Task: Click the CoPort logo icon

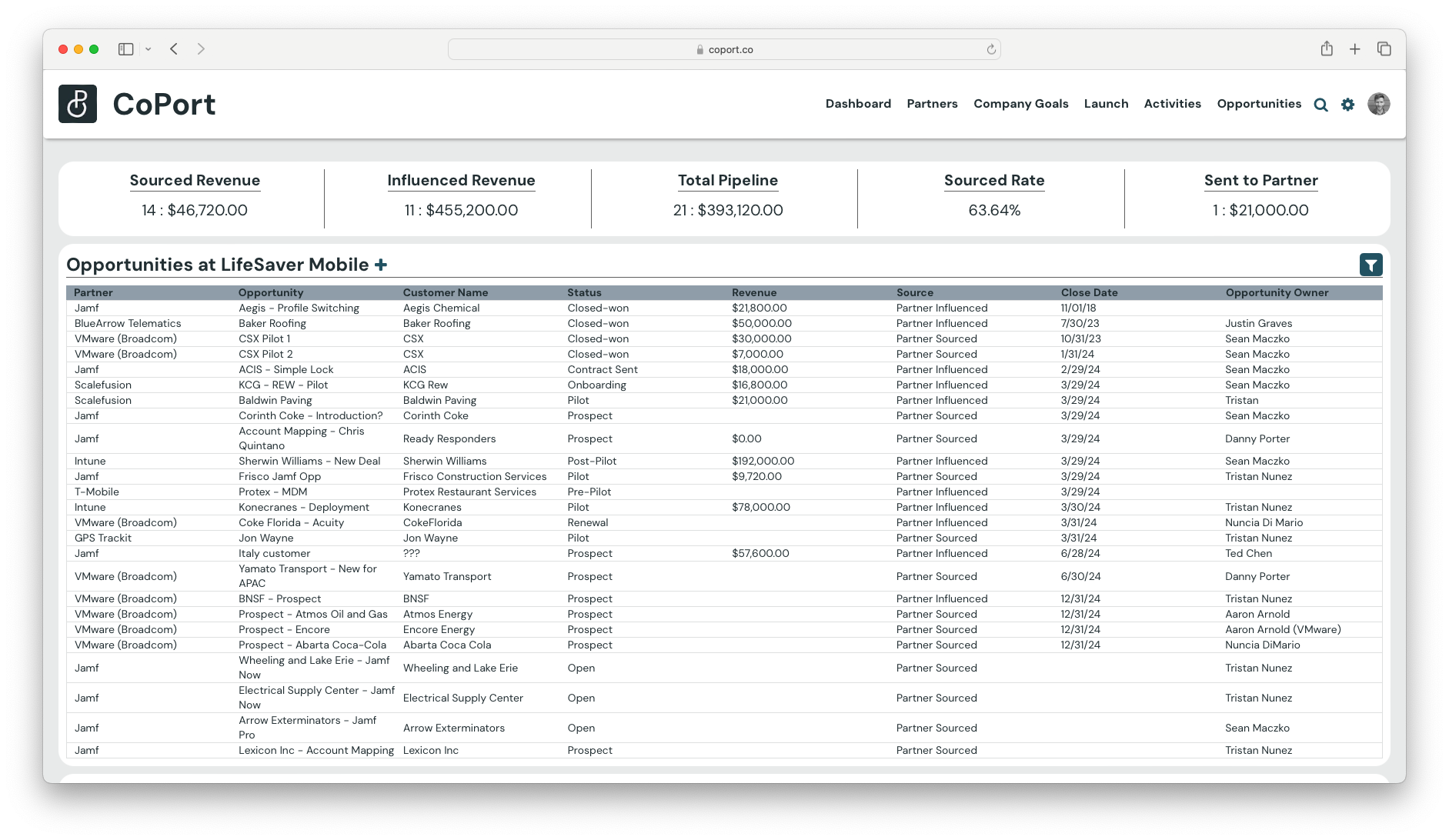Action: 78,104
